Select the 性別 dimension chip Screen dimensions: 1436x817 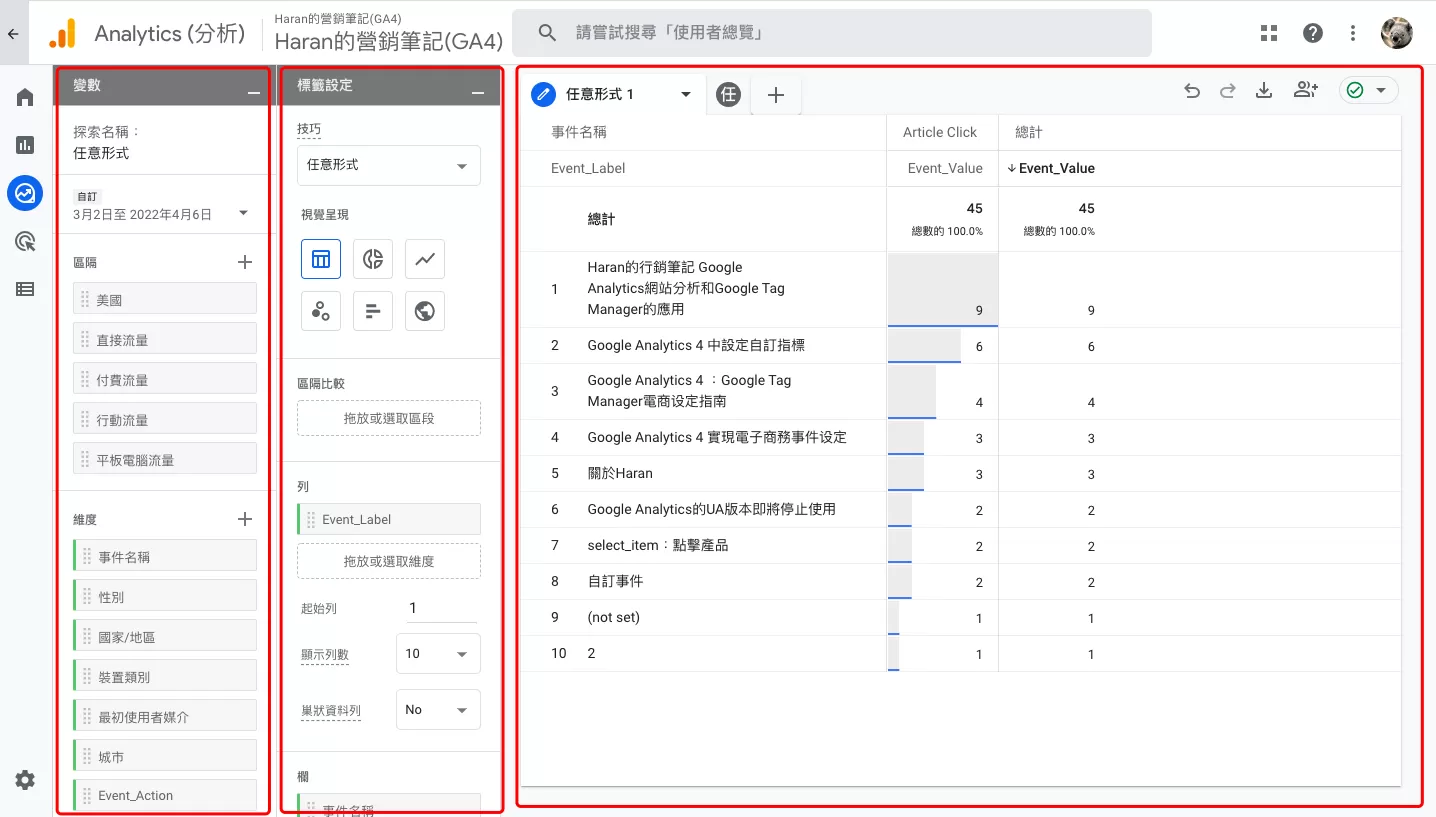click(165, 597)
